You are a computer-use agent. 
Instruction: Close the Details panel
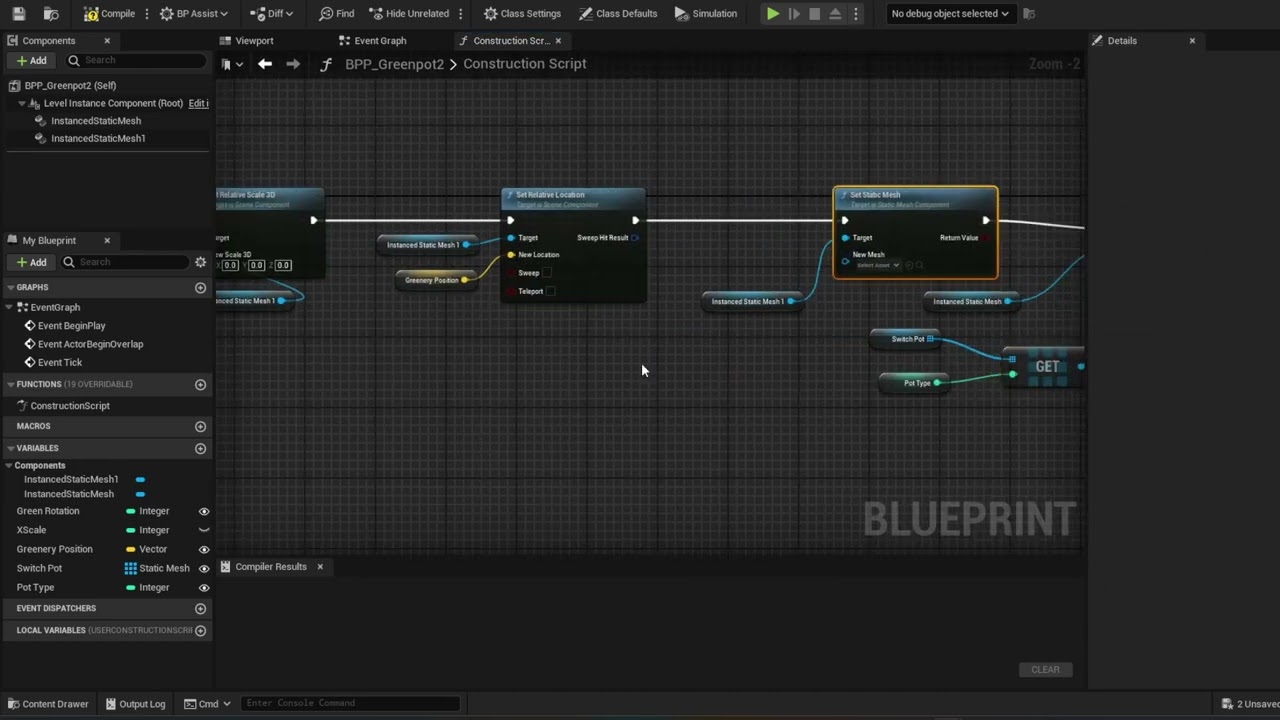point(1192,41)
